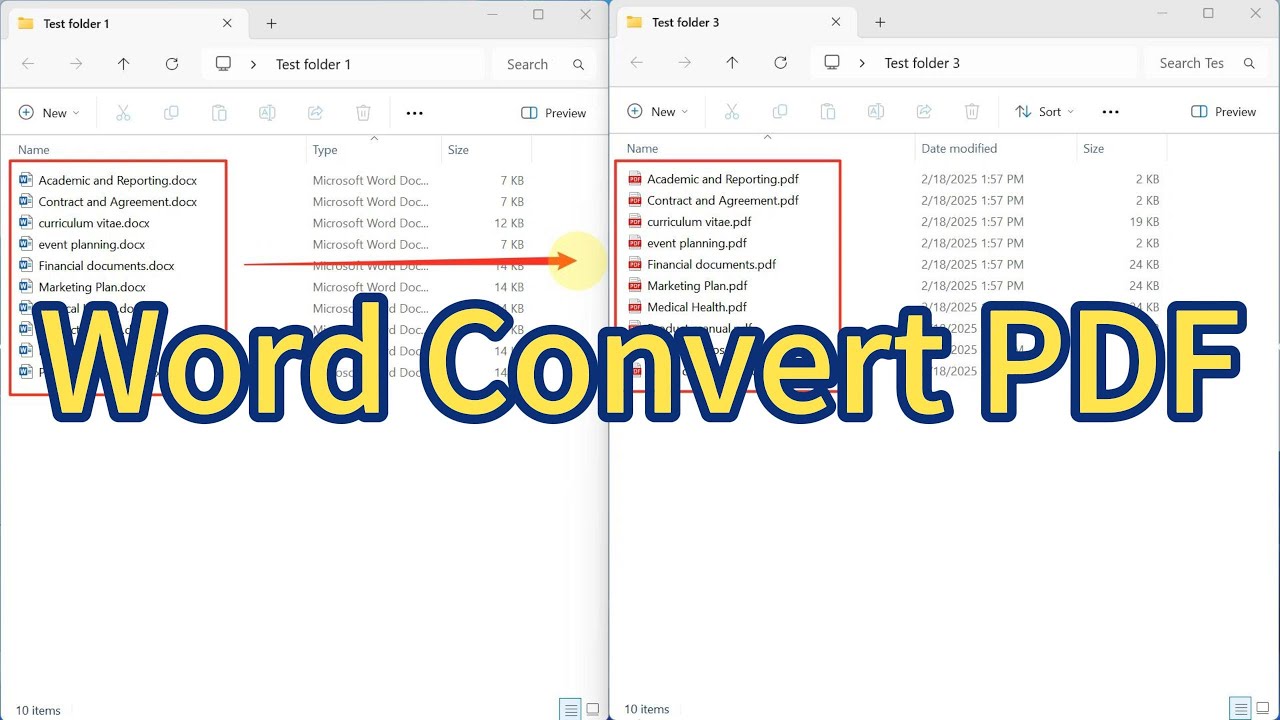
Task: Click Cut icon in Test folder 1 toolbar
Action: pos(123,113)
